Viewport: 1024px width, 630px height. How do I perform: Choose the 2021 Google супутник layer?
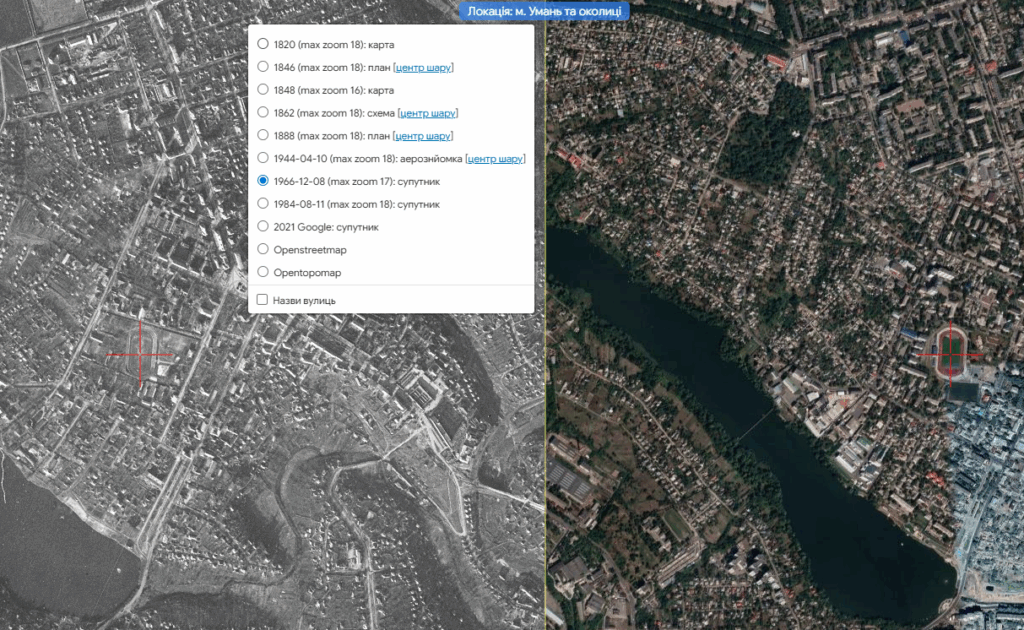click(x=263, y=227)
